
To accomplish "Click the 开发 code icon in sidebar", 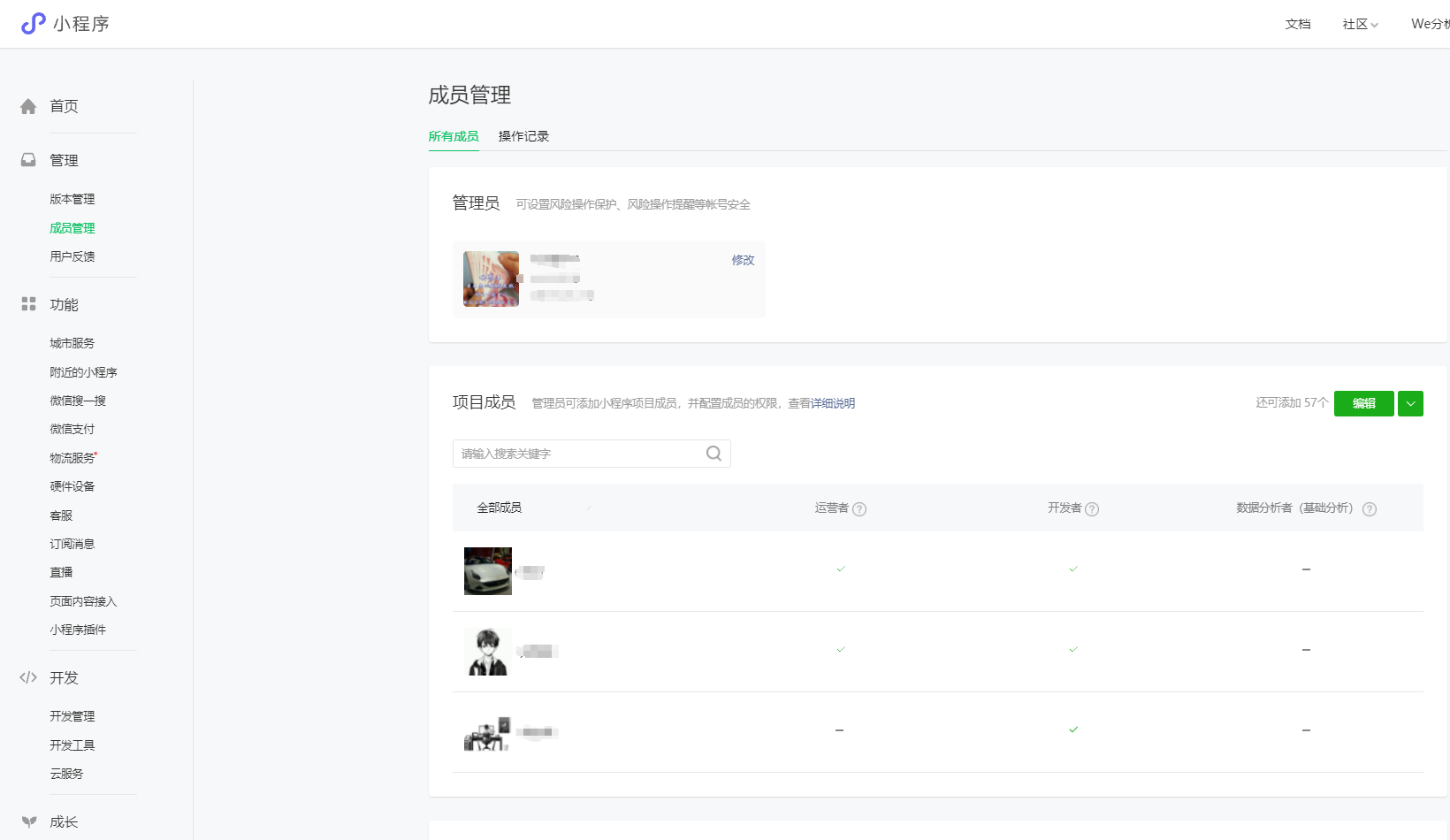I will [x=28, y=678].
